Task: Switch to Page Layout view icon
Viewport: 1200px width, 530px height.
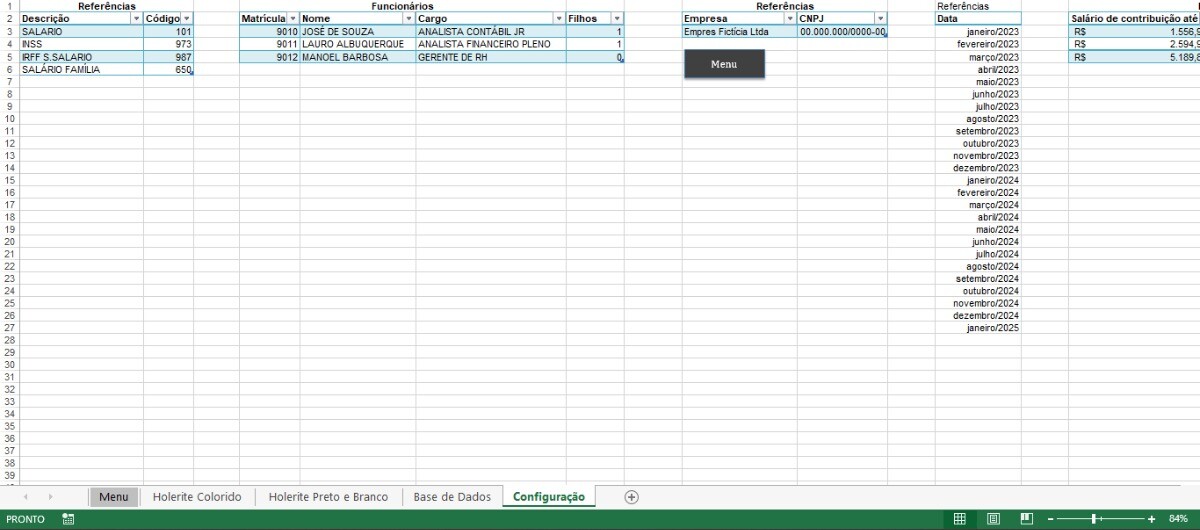Action: coord(994,519)
